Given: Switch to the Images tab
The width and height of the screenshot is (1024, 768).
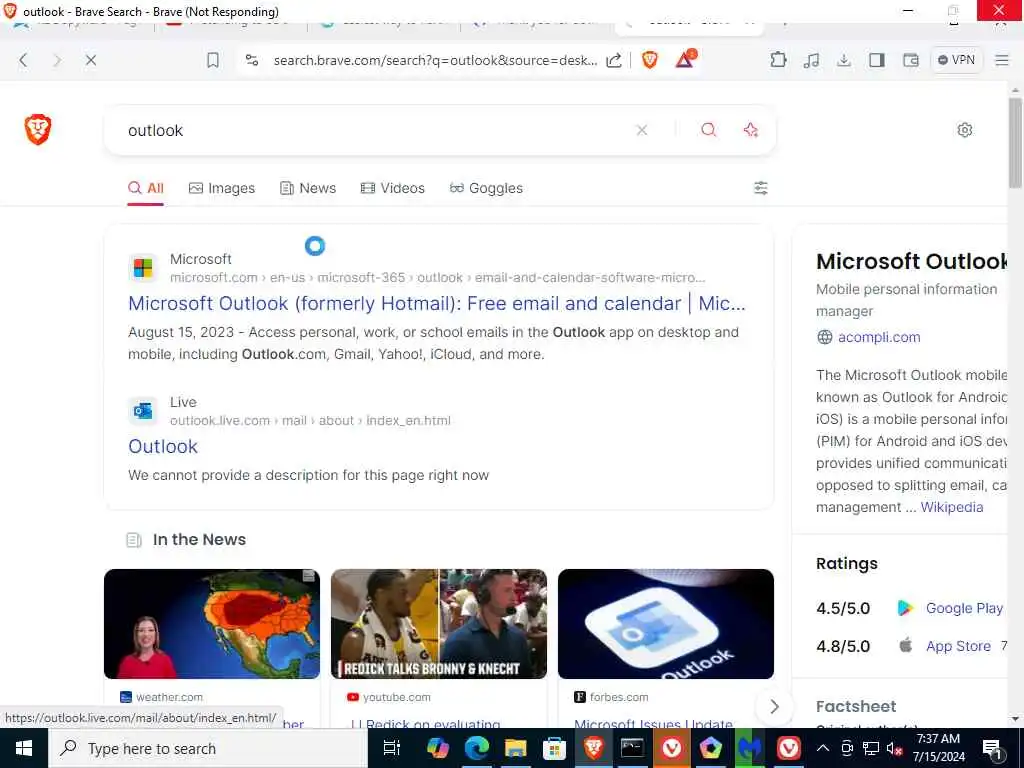Looking at the screenshot, I should 221,188.
